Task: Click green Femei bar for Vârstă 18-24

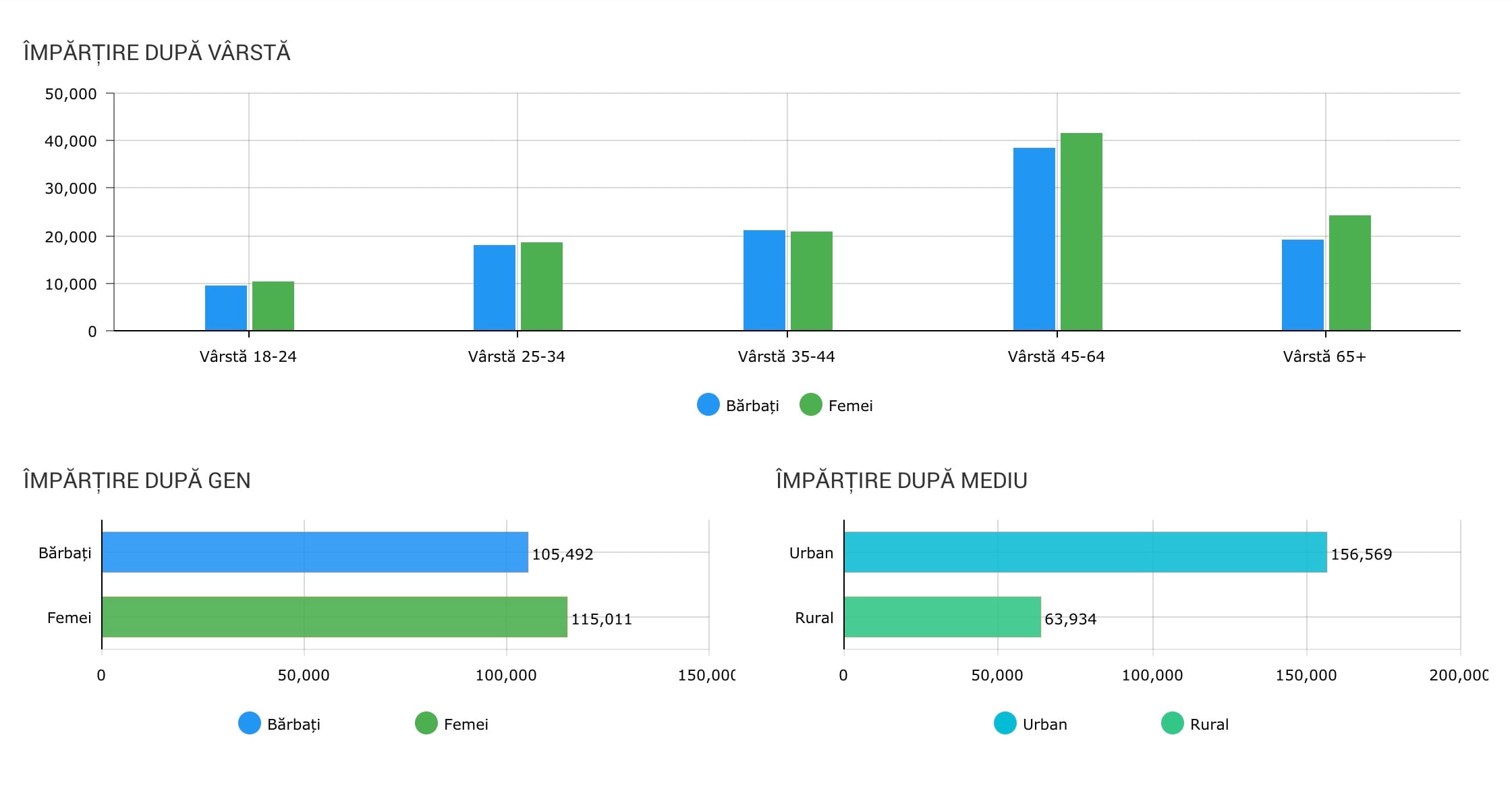Action: pyautogui.click(x=273, y=306)
